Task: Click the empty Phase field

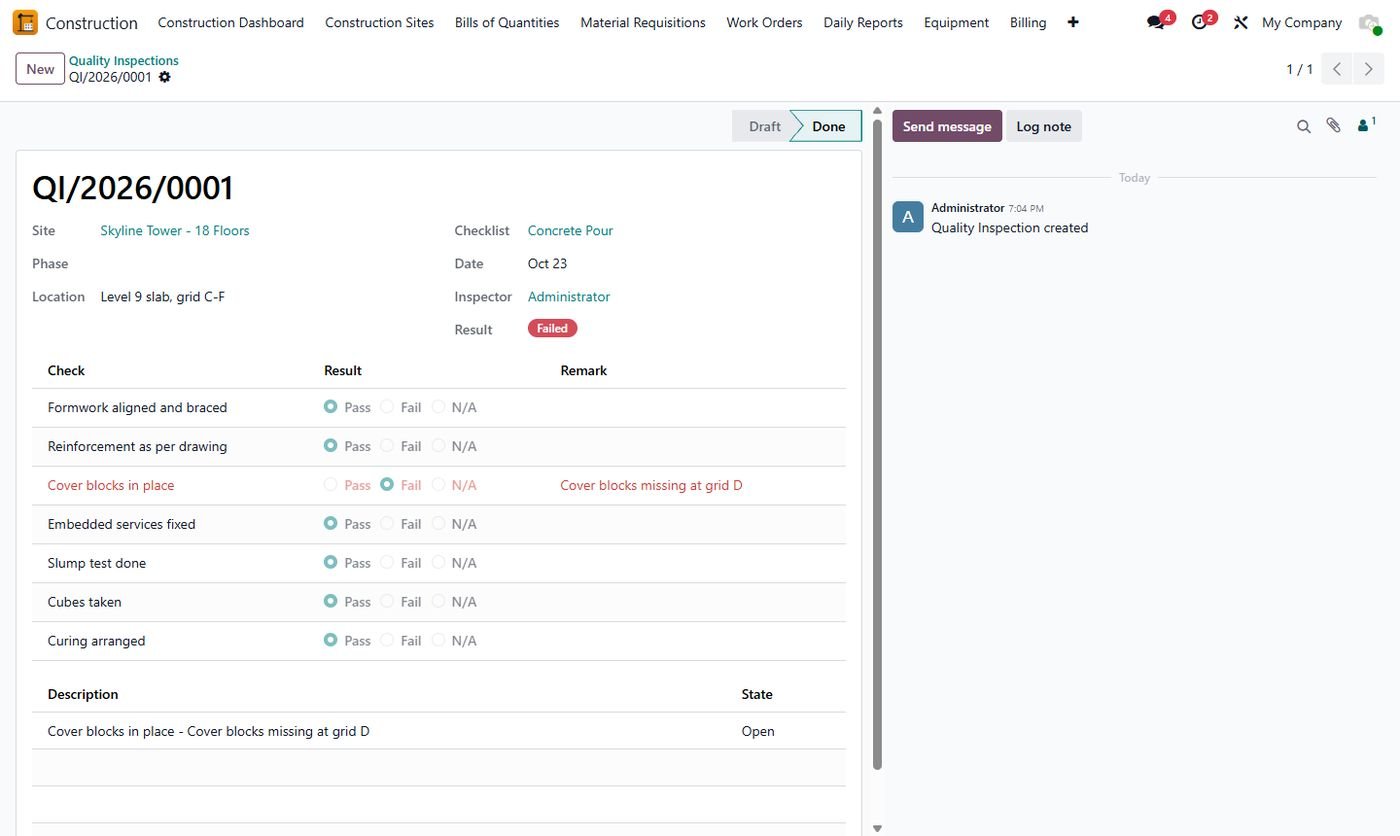Action: (260, 264)
